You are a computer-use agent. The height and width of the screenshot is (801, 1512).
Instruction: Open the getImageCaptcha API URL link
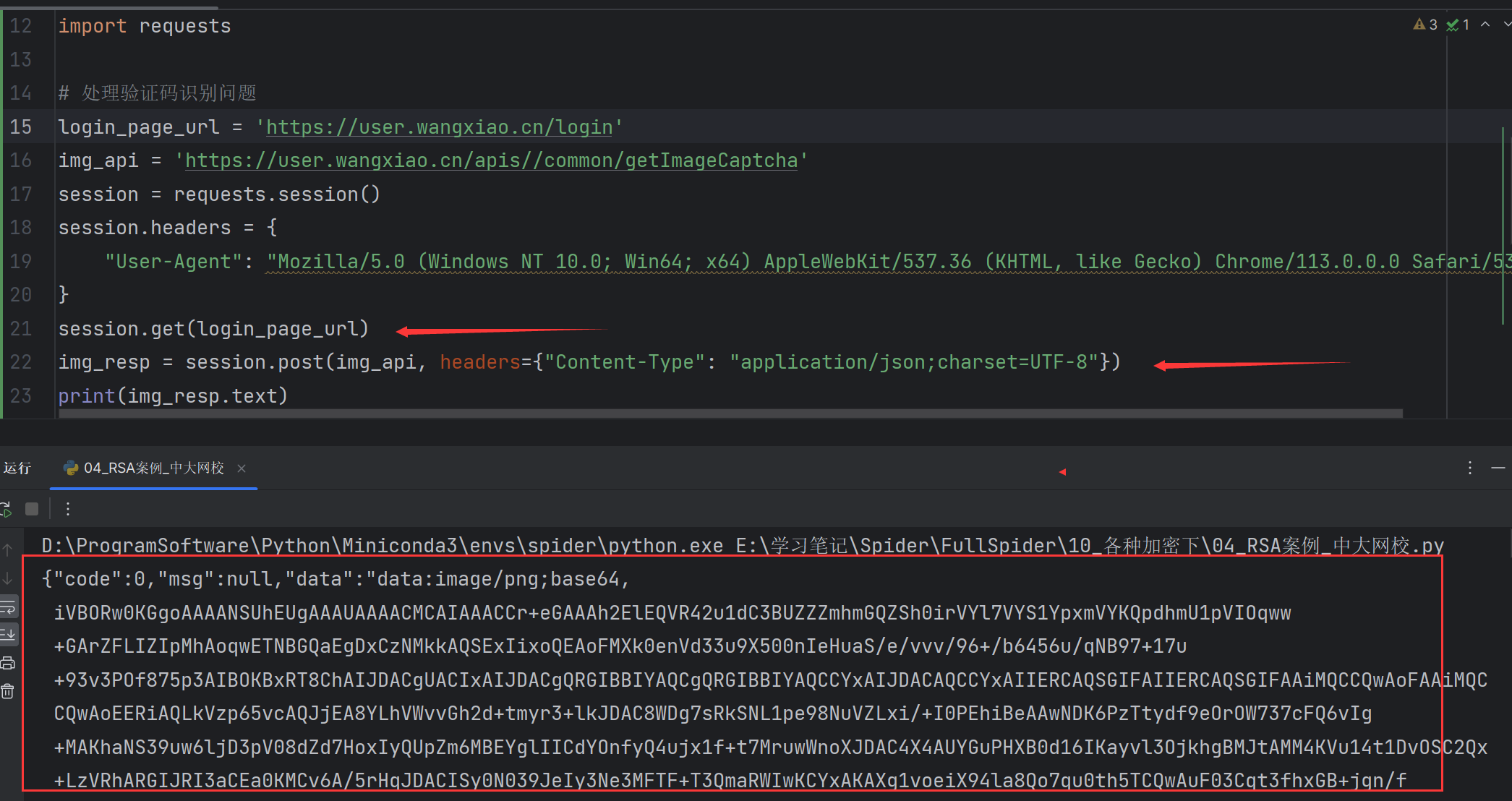[x=491, y=160]
